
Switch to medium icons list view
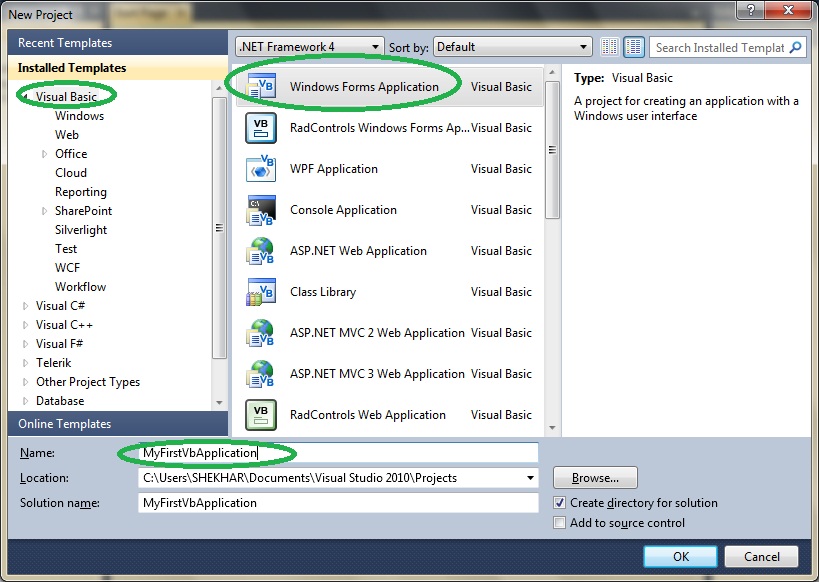[634, 47]
